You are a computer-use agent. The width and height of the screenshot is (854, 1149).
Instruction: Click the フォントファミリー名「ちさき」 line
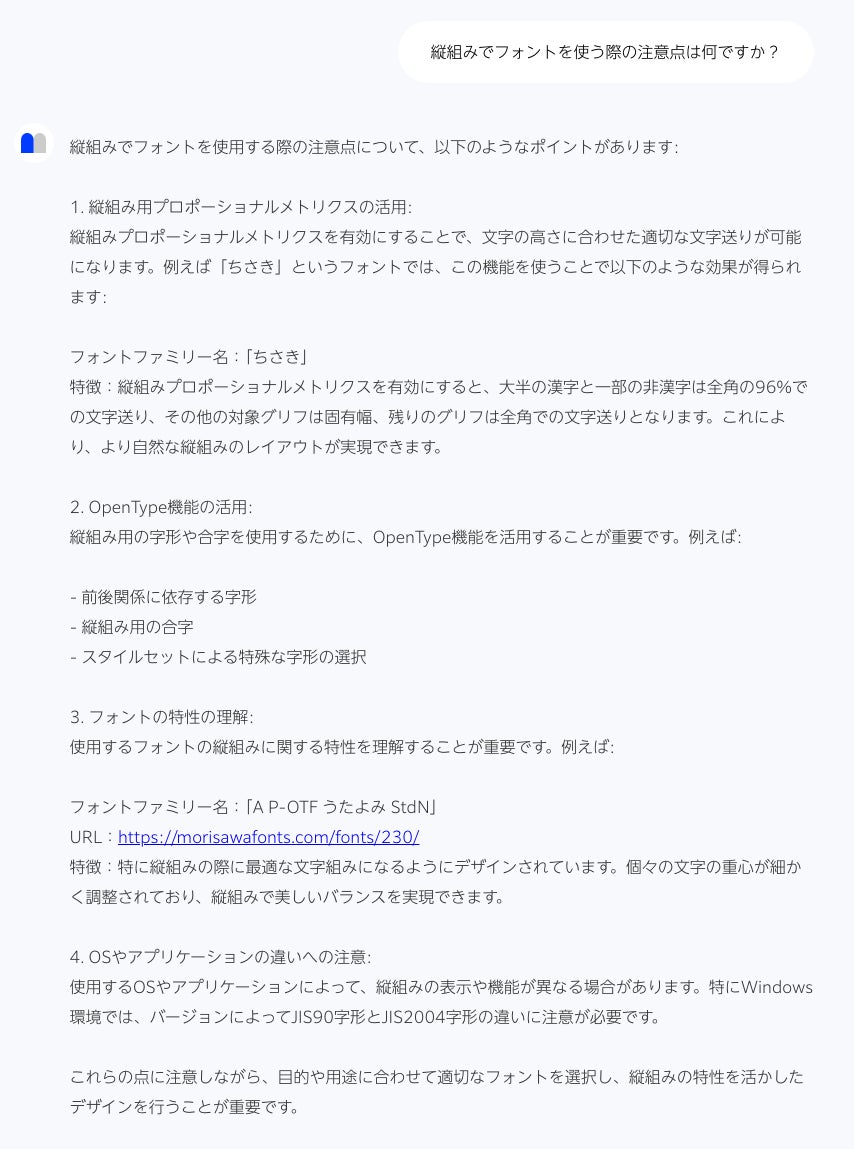188,357
